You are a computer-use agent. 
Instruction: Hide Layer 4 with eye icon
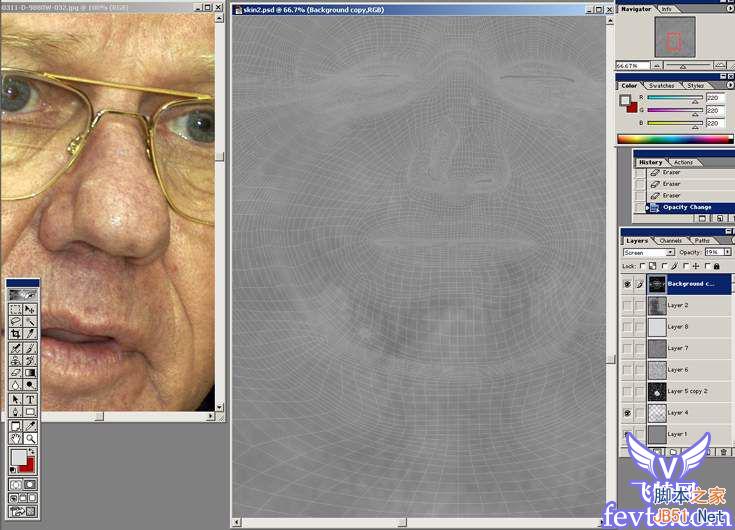point(627,413)
